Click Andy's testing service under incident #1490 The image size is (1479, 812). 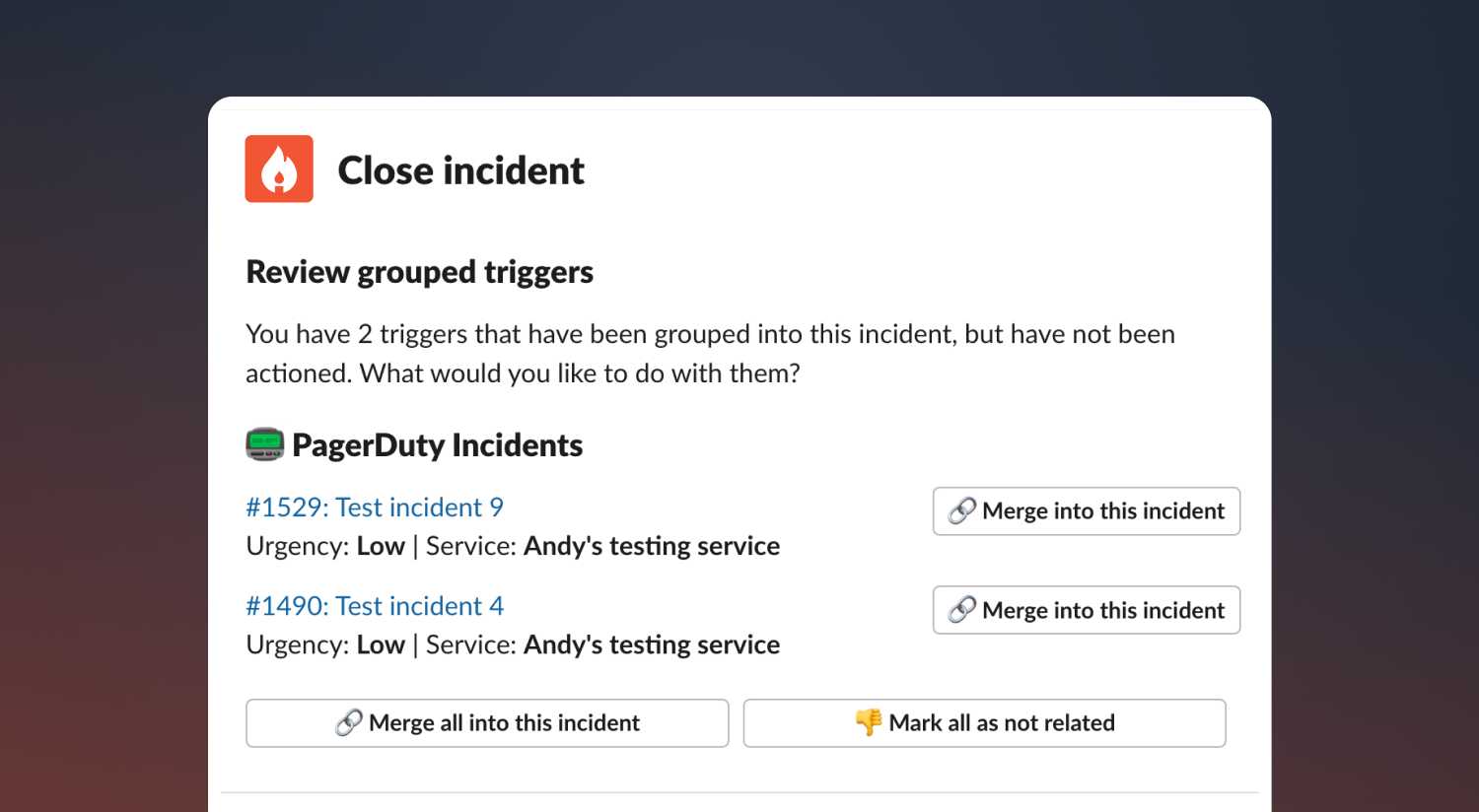(652, 644)
